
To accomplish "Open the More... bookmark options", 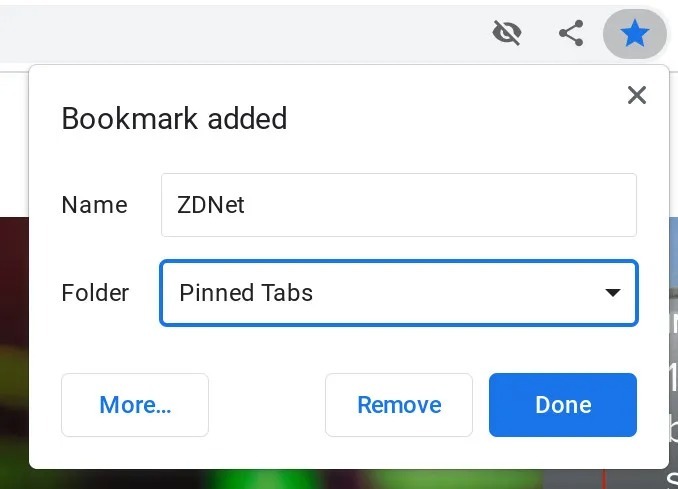I will pos(135,405).
